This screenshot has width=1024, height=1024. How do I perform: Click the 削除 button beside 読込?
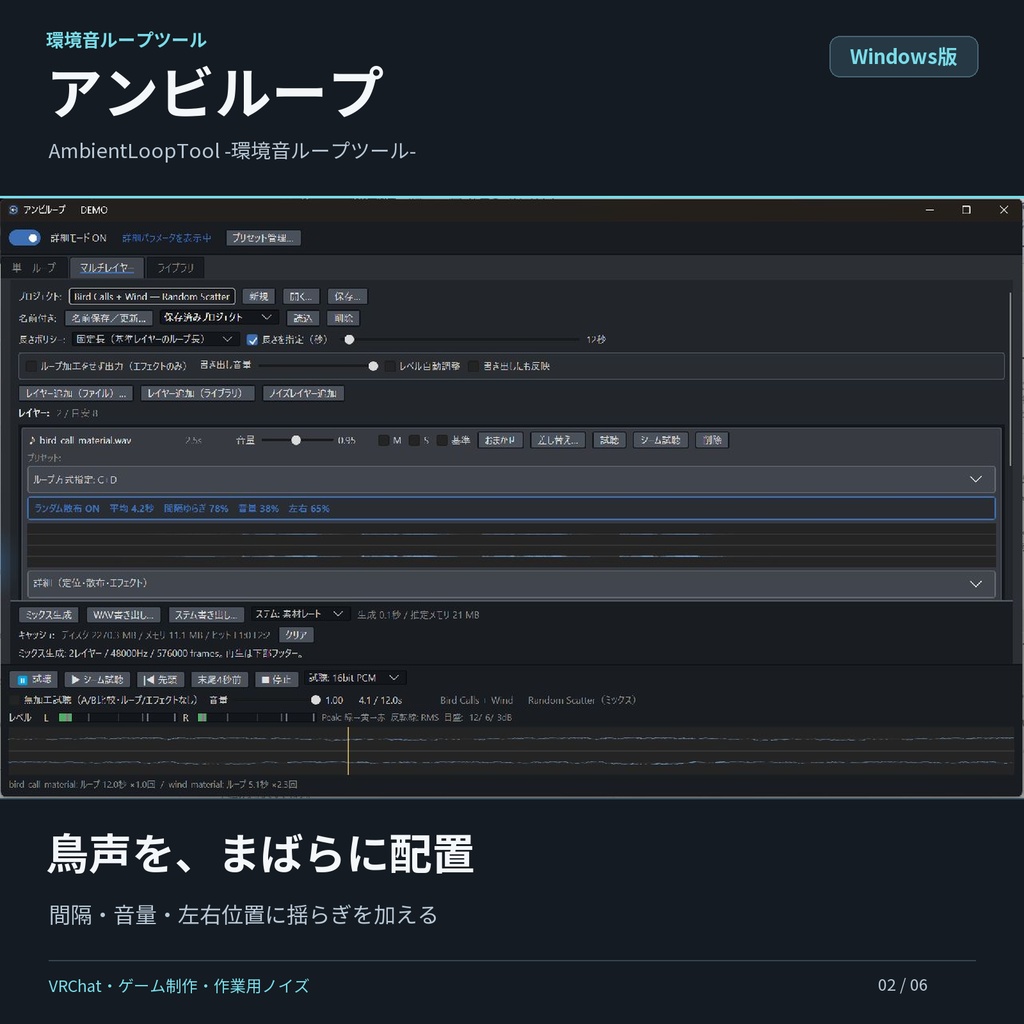(344, 318)
